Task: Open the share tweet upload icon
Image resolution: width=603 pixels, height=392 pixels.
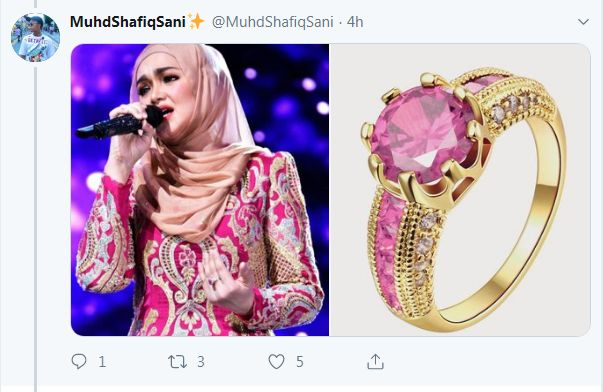Action: pos(375,362)
